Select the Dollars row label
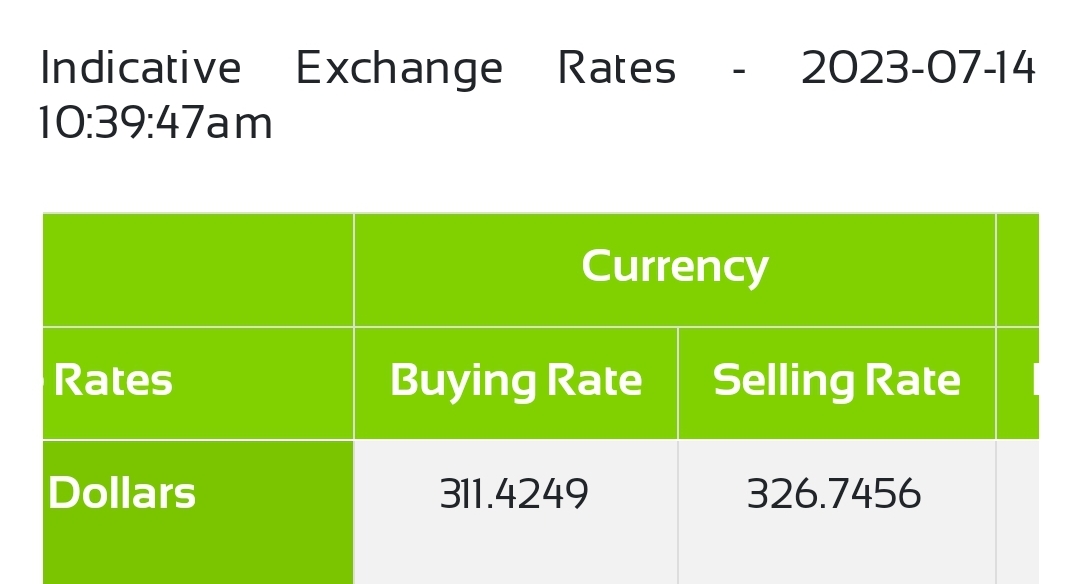 pos(122,493)
